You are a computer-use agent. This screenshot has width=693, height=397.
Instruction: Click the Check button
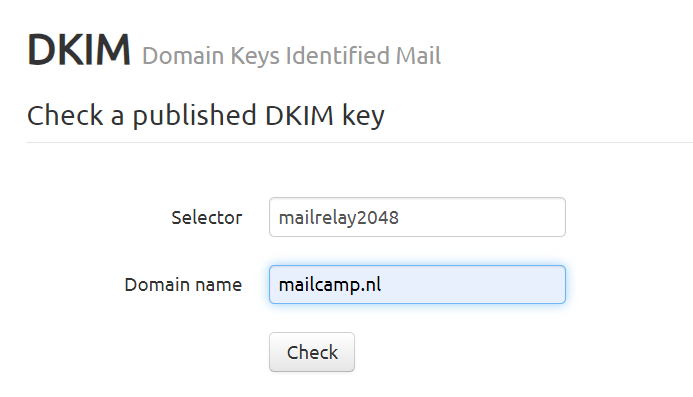tap(312, 352)
